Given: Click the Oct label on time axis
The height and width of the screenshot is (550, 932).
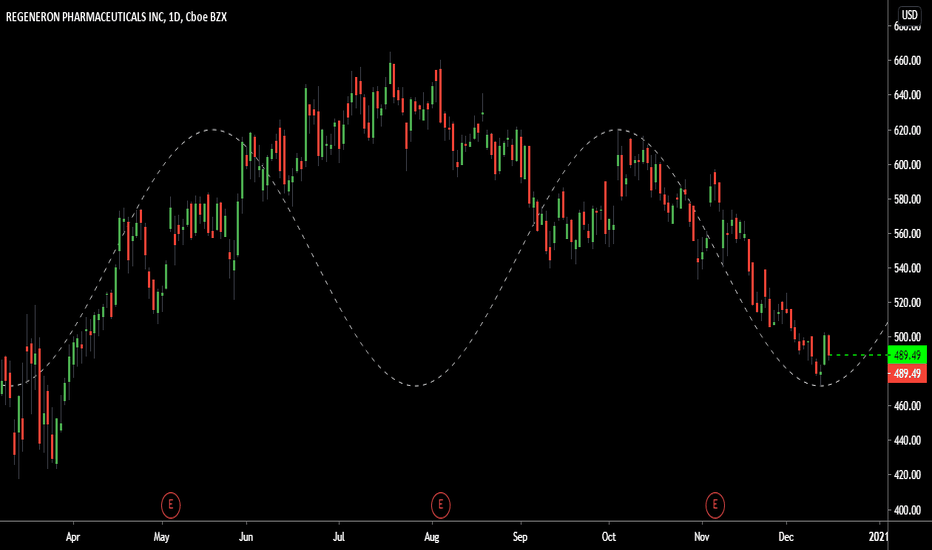Looking at the screenshot, I should [x=609, y=537].
